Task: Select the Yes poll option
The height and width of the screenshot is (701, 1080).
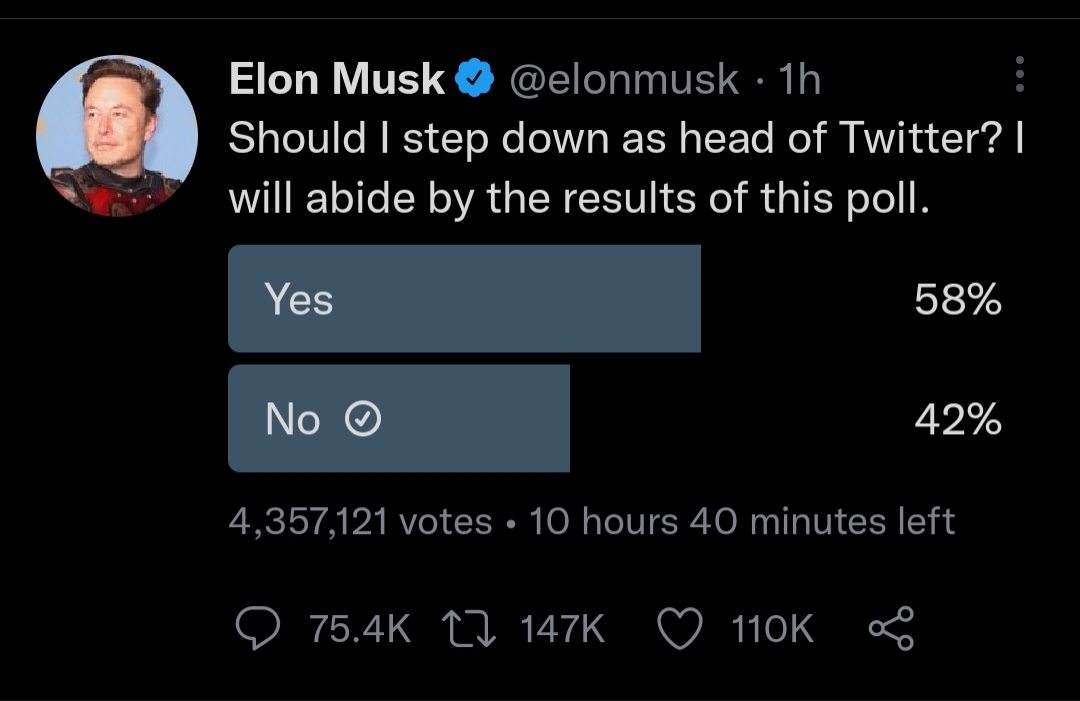Action: coord(464,299)
